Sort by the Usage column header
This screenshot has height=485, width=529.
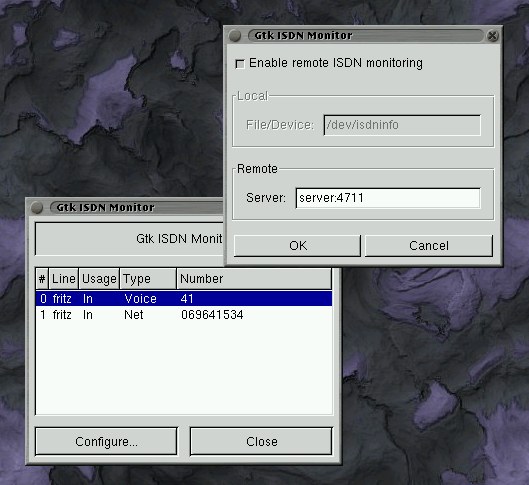pos(99,279)
